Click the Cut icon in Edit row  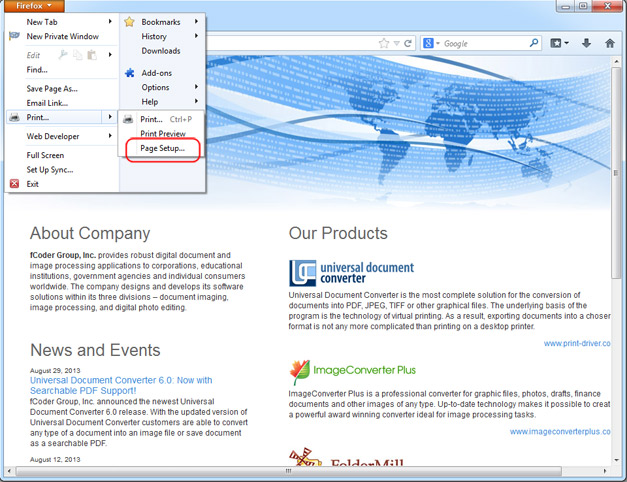tap(63, 55)
